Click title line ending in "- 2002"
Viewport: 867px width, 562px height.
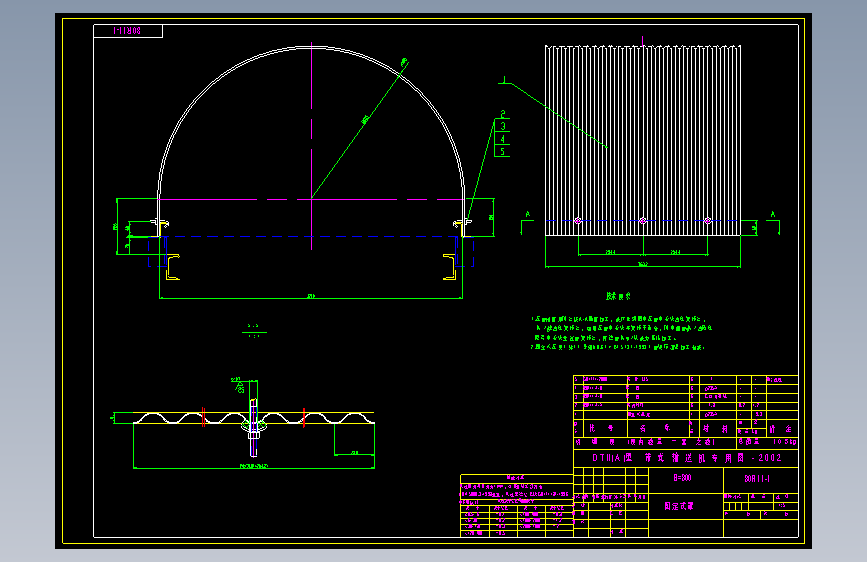pyautogui.click(x=687, y=458)
